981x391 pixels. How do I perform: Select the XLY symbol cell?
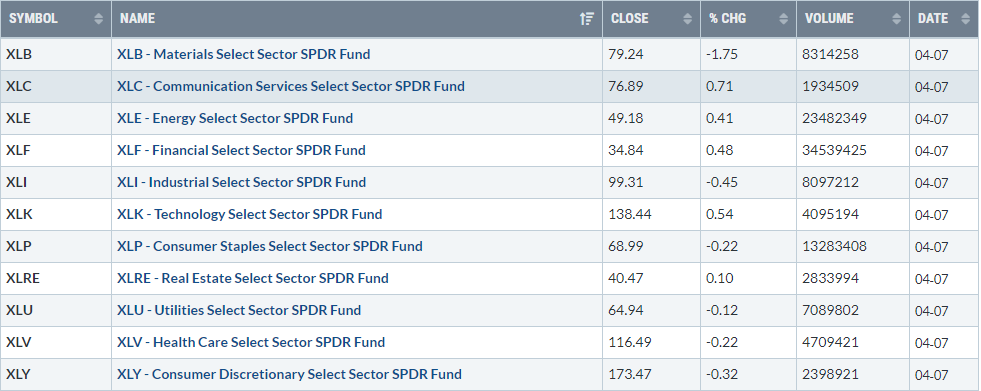[x=56, y=374]
